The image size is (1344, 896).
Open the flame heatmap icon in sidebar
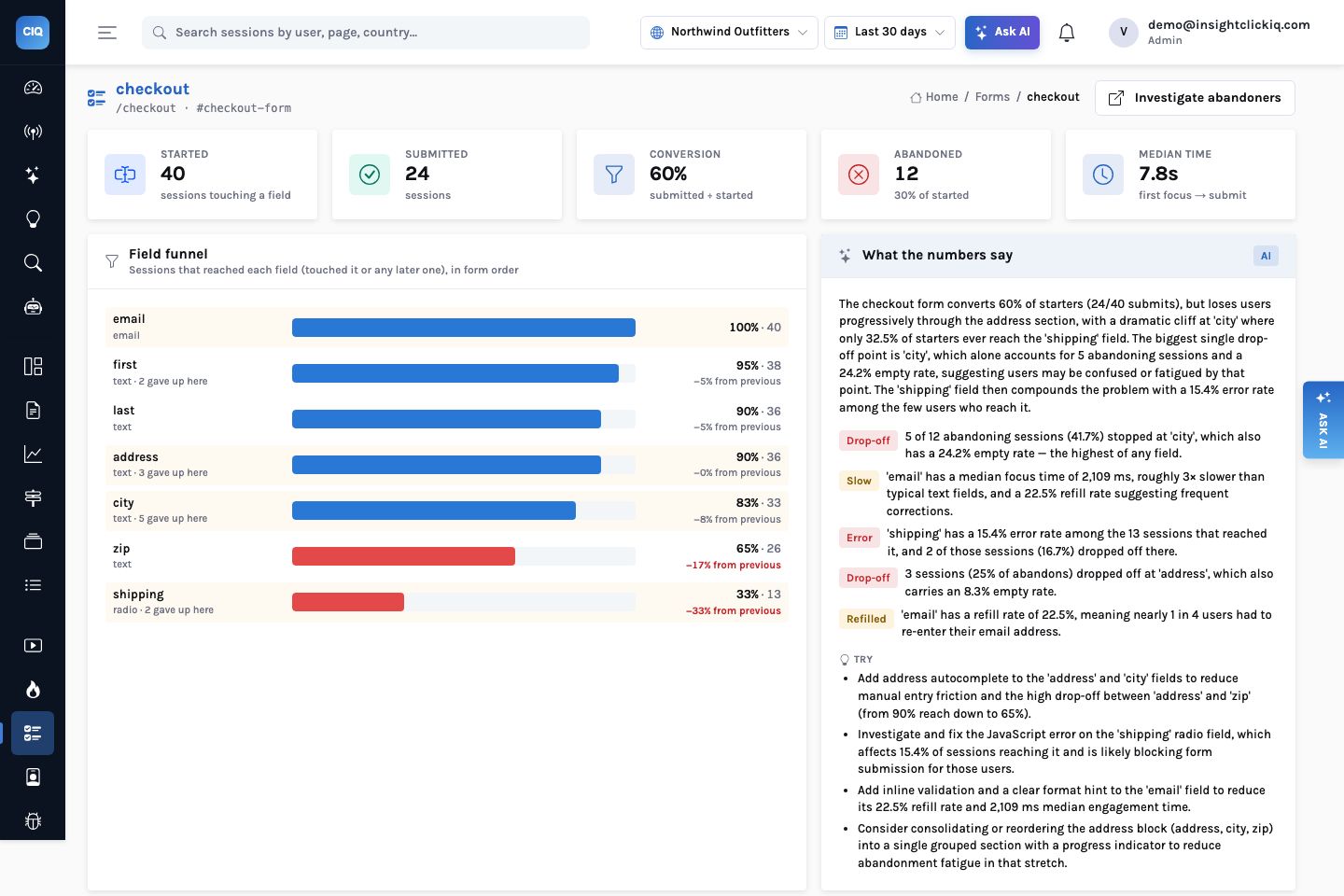33,689
